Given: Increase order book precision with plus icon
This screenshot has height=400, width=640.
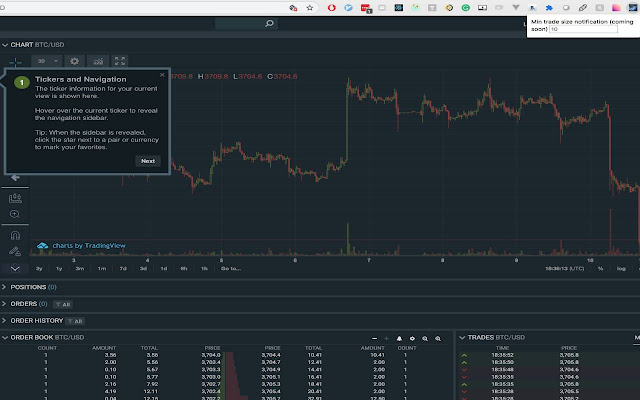Looking at the screenshot, I should coord(386,338).
